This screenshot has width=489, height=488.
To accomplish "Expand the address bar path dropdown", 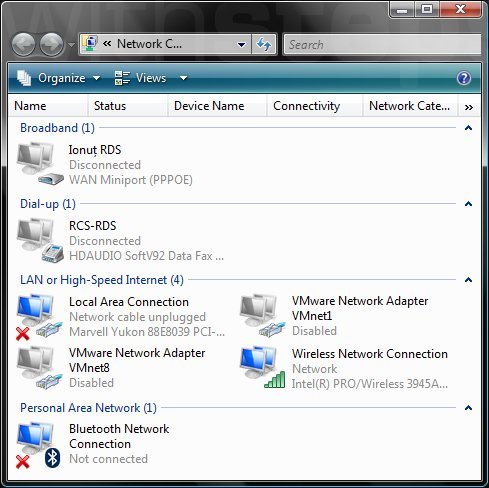I will (241, 44).
